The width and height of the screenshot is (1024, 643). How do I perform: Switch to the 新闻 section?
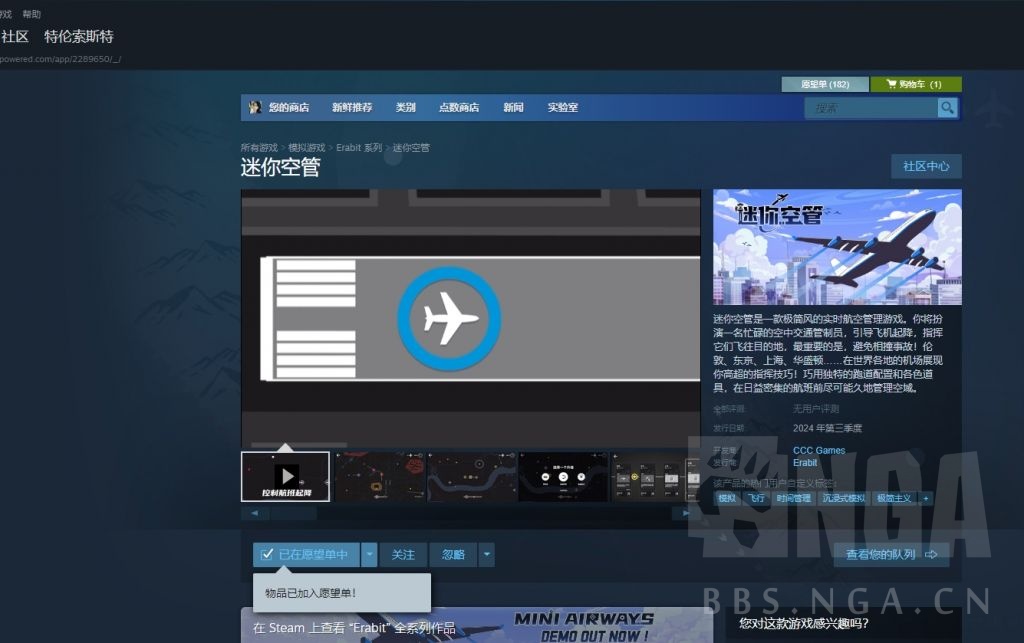[x=513, y=107]
